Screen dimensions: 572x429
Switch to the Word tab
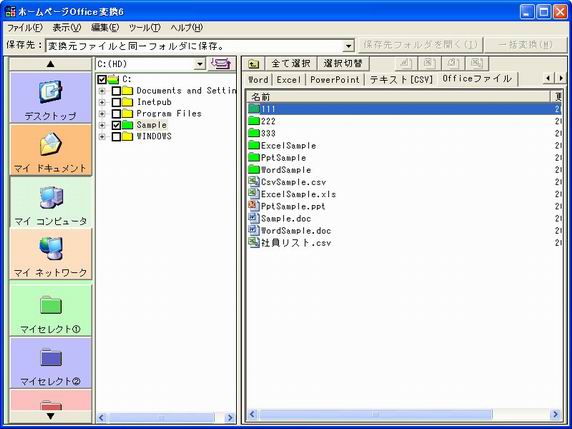258,80
